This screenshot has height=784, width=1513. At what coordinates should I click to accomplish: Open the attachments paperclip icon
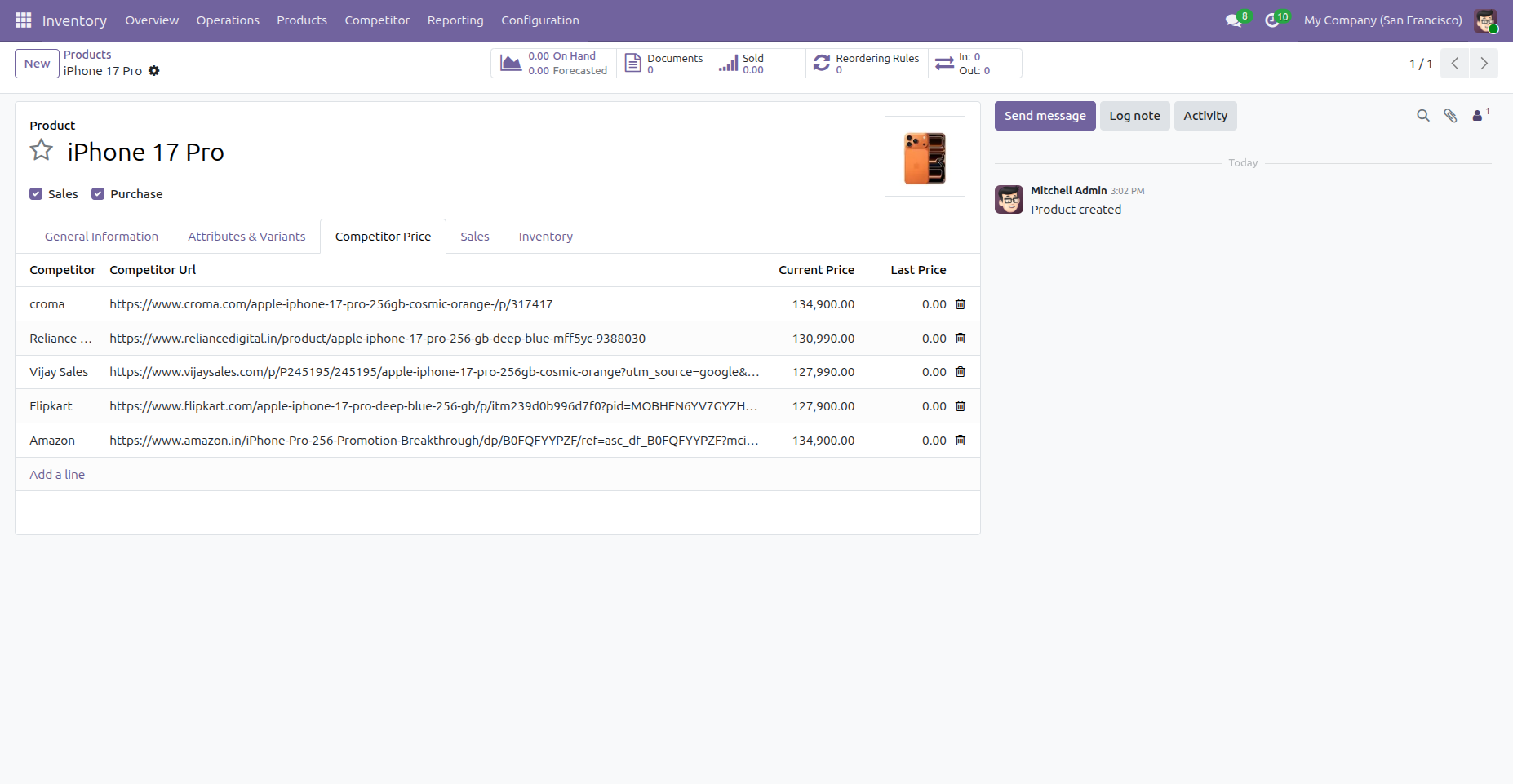(x=1450, y=116)
